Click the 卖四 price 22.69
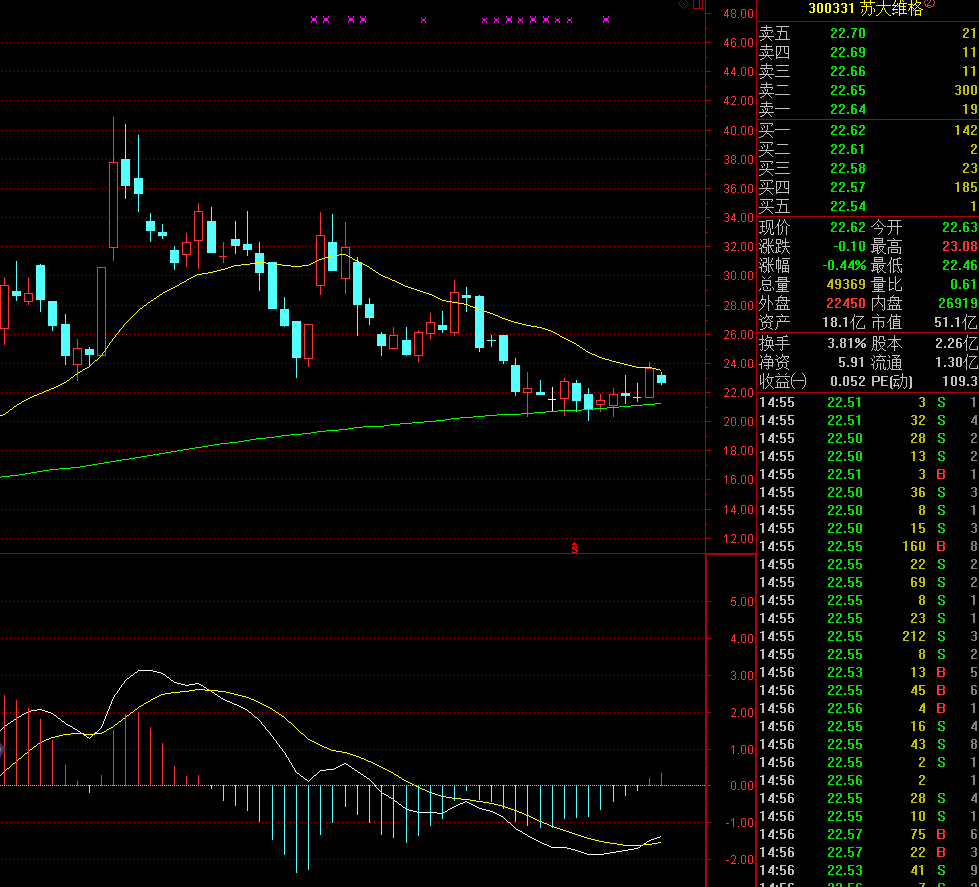The image size is (979, 887). (x=847, y=52)
